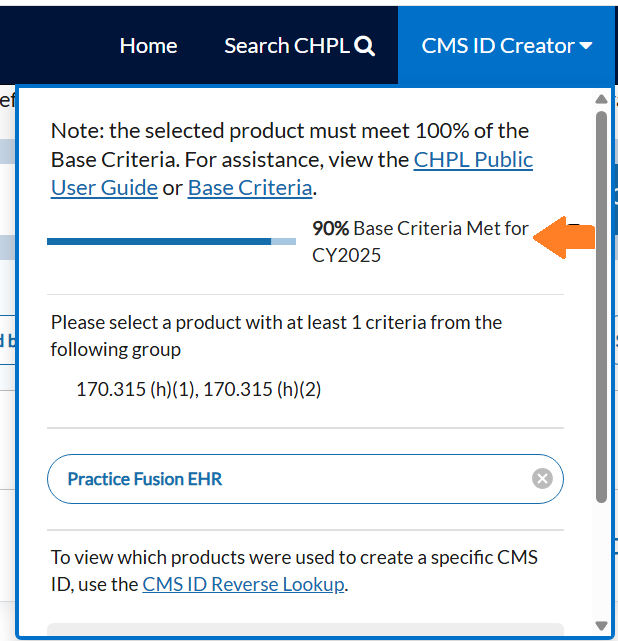Click the Search CHPL magnifier icon

click(x=365, y=46)
